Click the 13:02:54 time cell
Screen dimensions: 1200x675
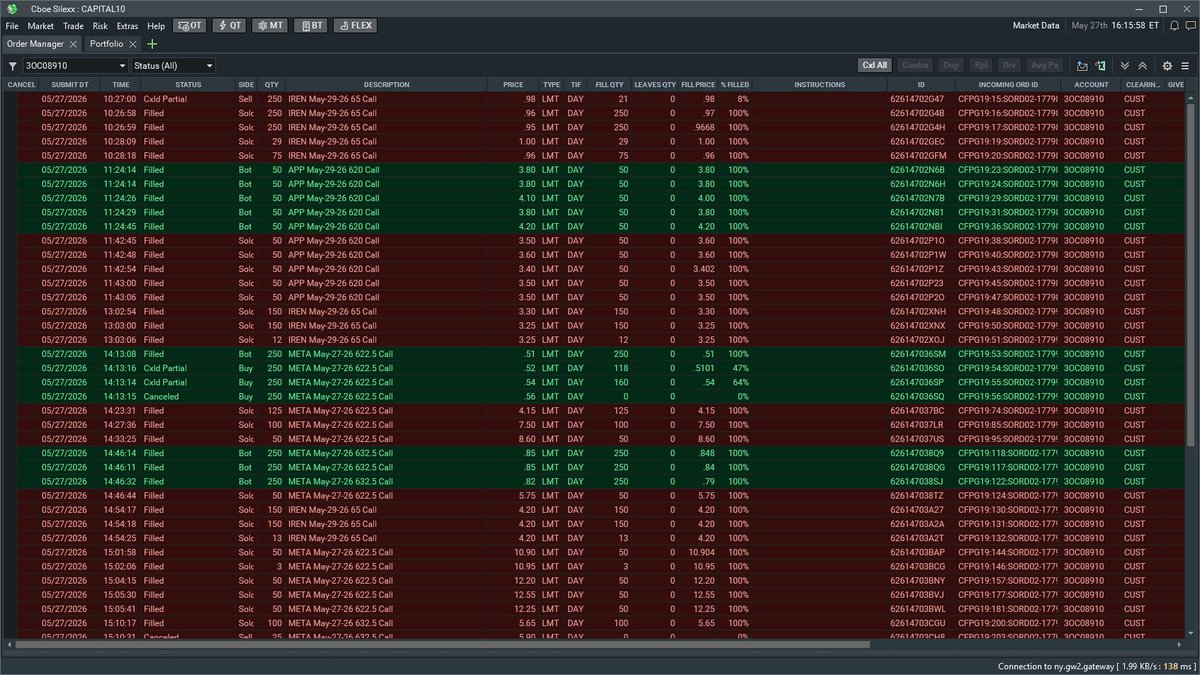pyautogui.click(x=121, y=311)
